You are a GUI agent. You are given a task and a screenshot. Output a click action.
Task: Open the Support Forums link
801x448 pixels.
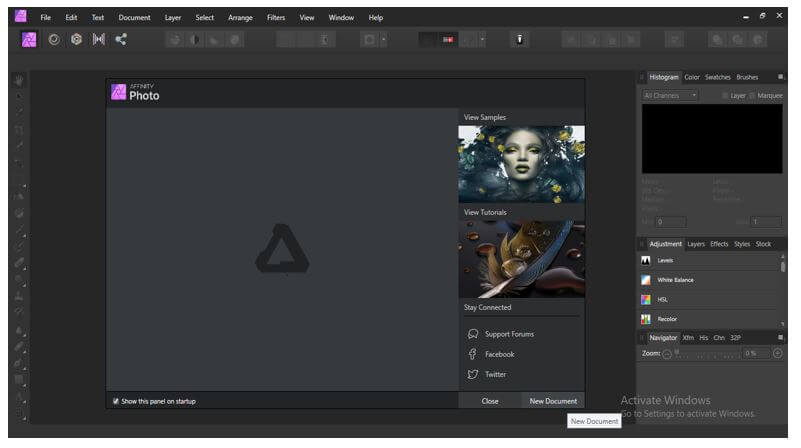pyautogui.click(x=509, y=334)
